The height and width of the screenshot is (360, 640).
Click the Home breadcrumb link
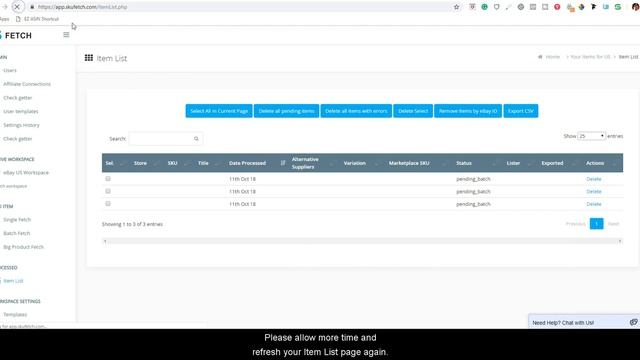553,57
